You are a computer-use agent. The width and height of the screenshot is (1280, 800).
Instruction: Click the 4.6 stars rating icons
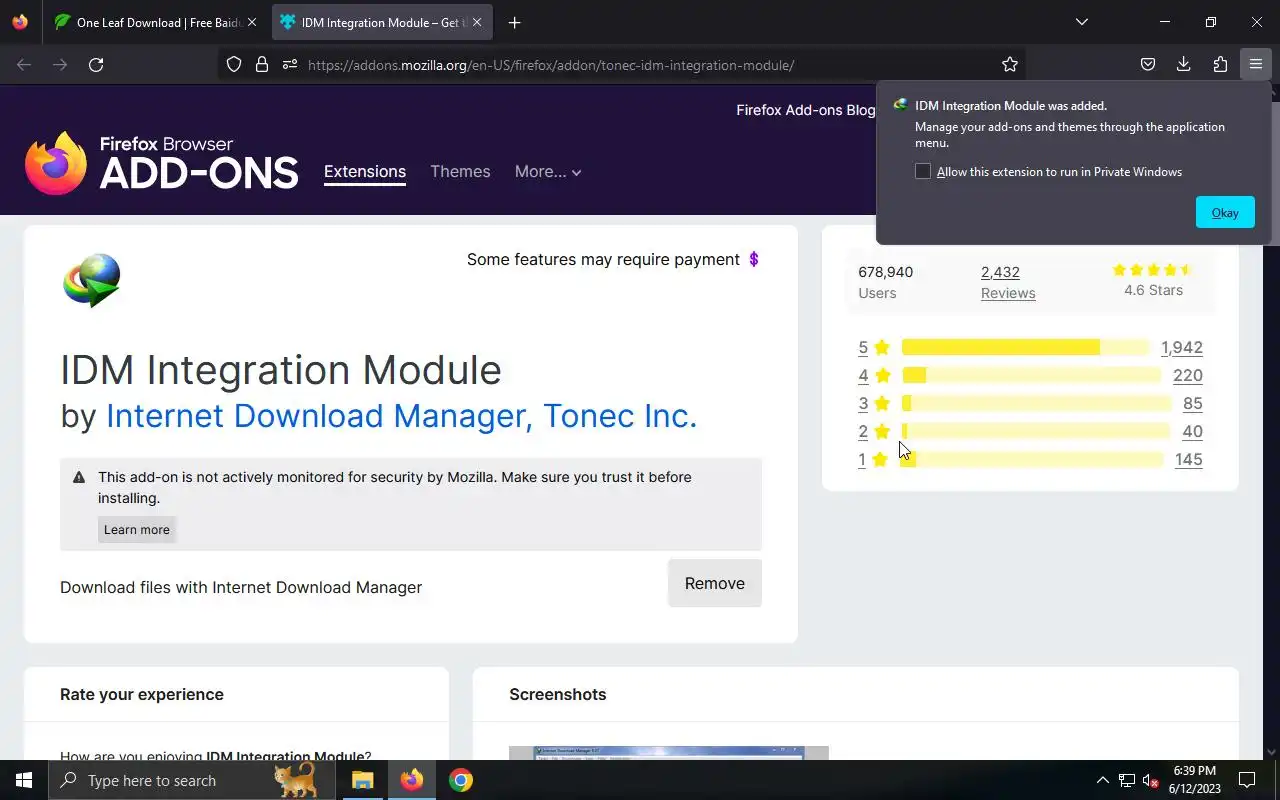point(1153,270)
